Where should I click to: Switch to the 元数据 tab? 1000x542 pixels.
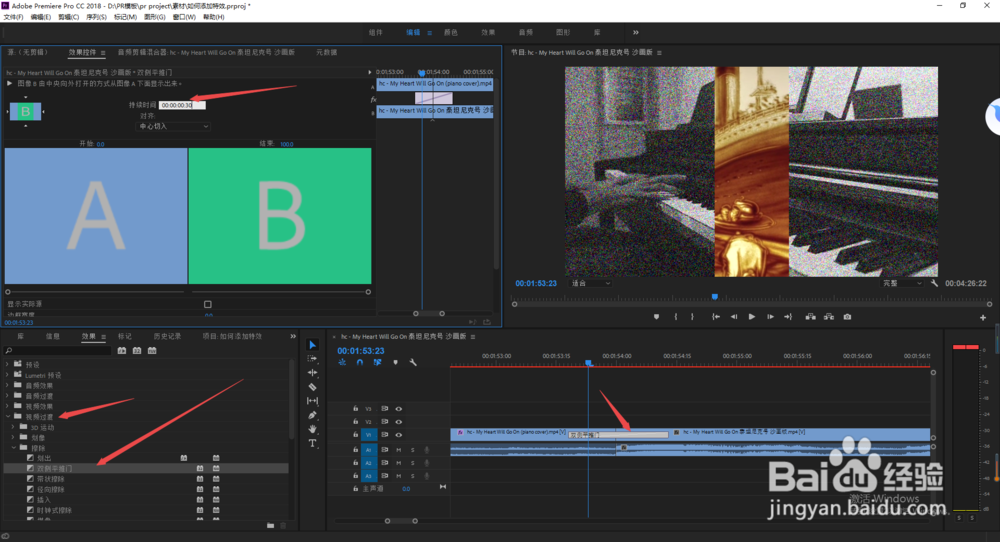327,52
